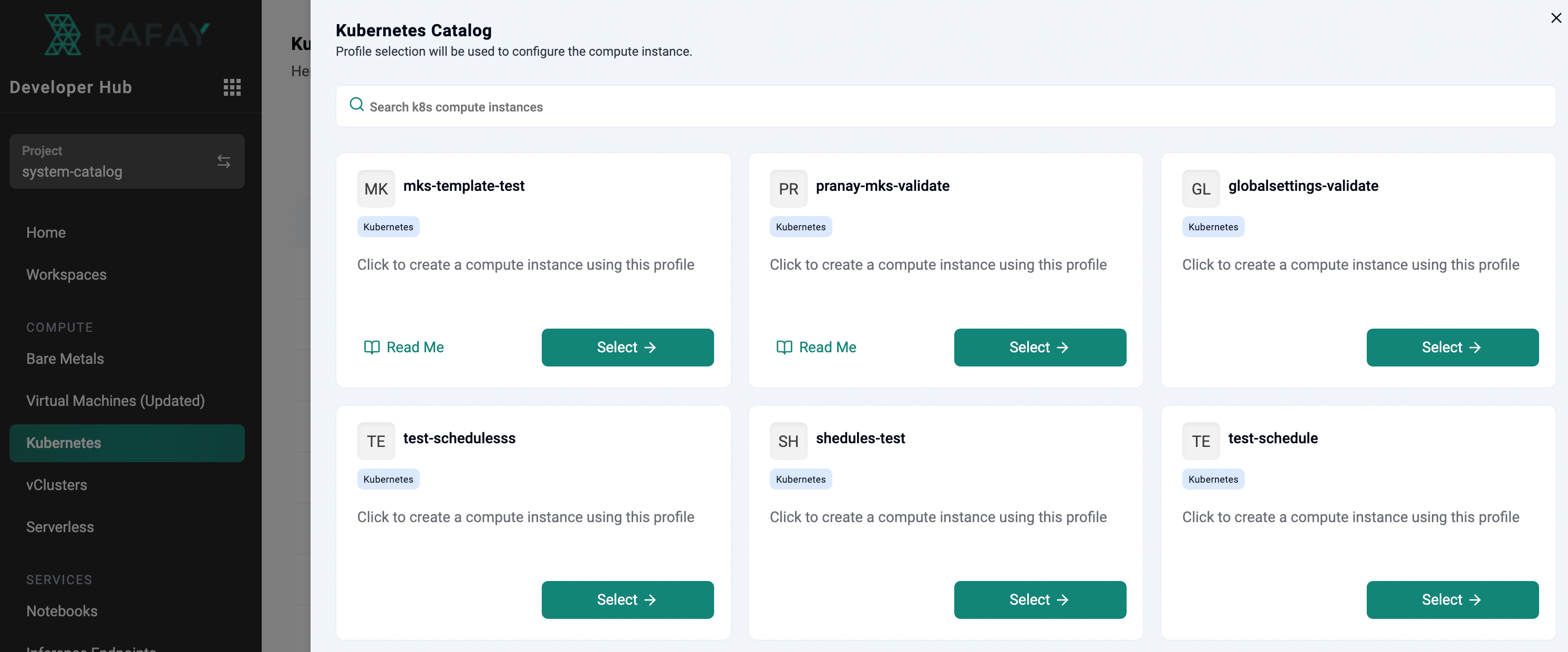Go to Workspaces in the sidebar
1568x652 pixels.
(x=66, y=275)
